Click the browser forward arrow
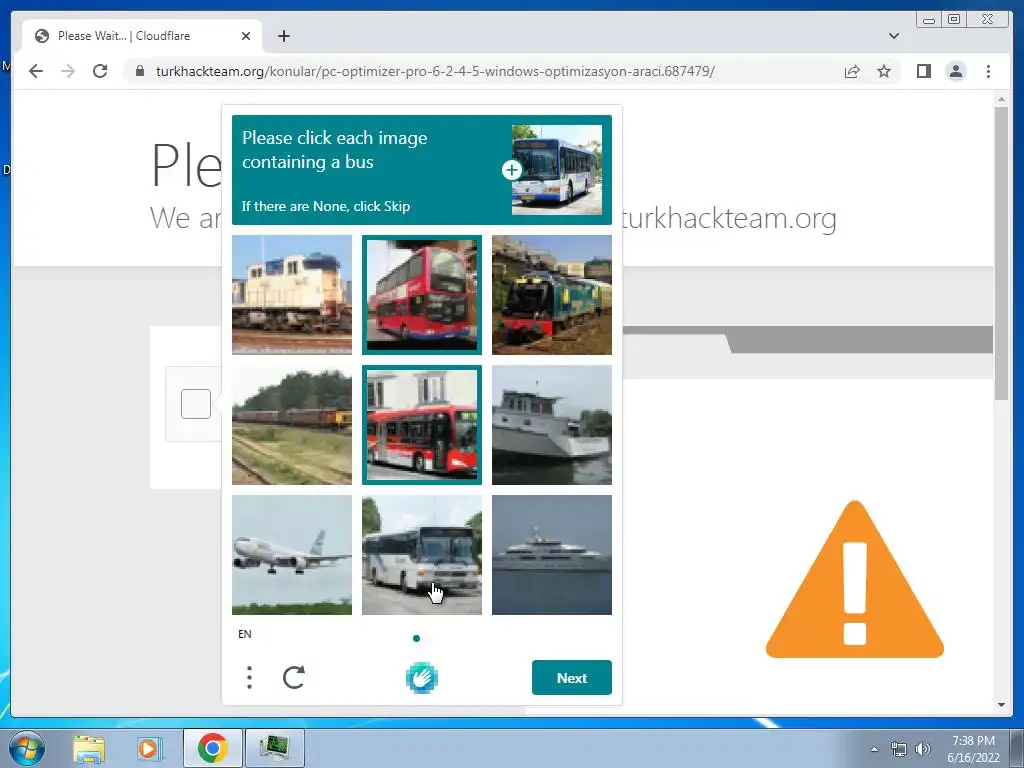1024x768 pixels. tap(68, 71)
